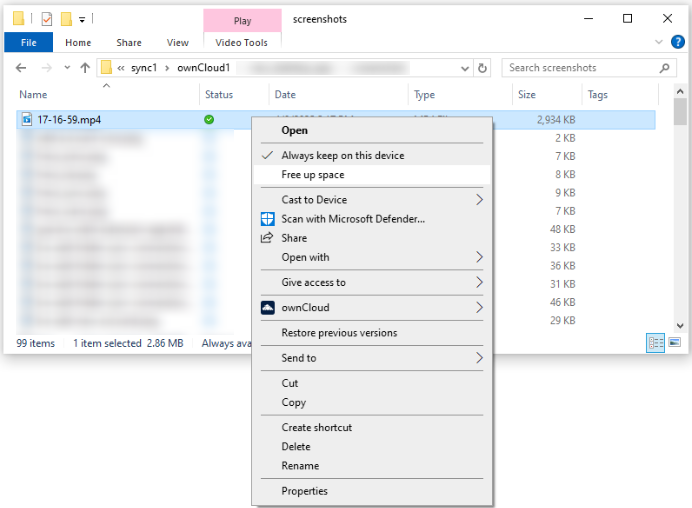The image size is (692, 508).
Task: Click the Back navigation arrow
Action: [21, 68]
